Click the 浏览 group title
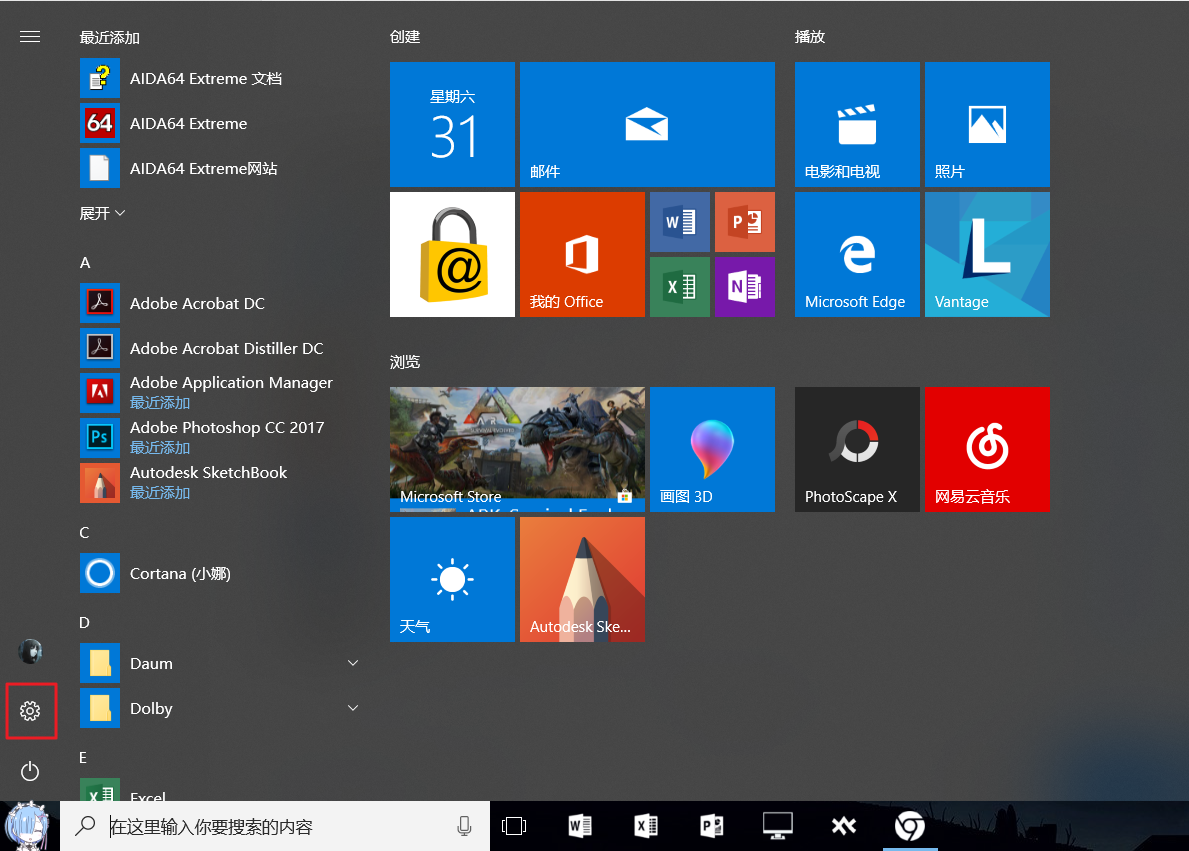The height and width of the screenshot is (851, 1189). click(x=405, y=362)
